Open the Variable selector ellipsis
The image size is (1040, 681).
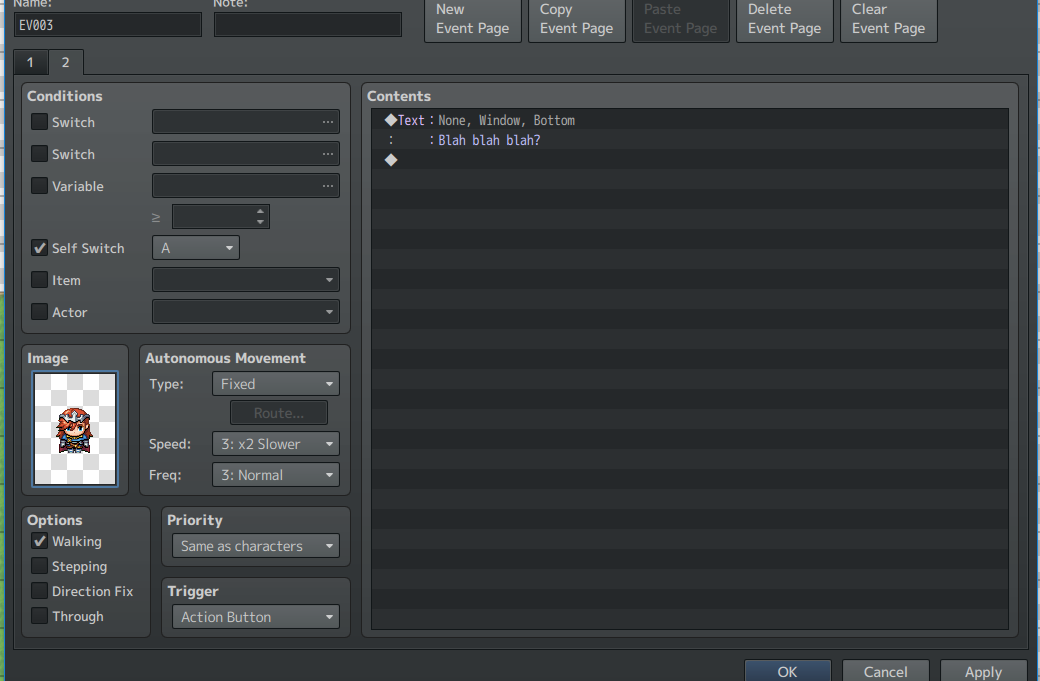coord(328,186)
